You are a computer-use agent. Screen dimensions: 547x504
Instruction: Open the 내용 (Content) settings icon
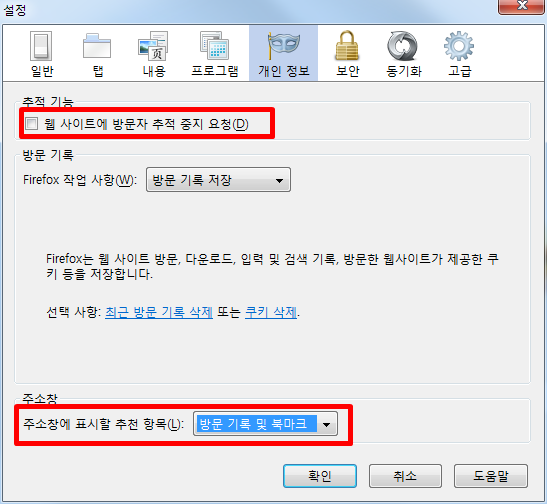click(x=153, y=46)
